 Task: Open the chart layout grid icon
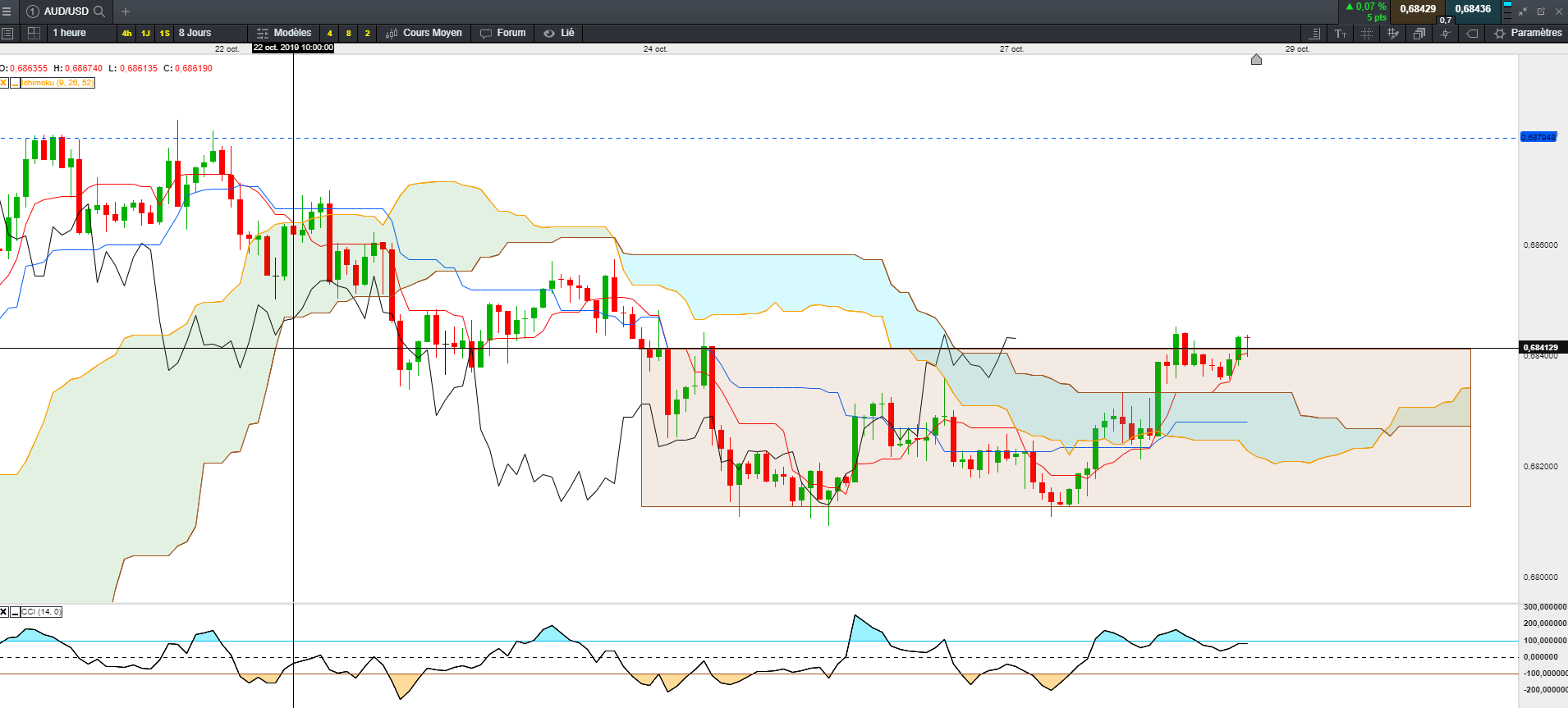[x=34, y=33]
